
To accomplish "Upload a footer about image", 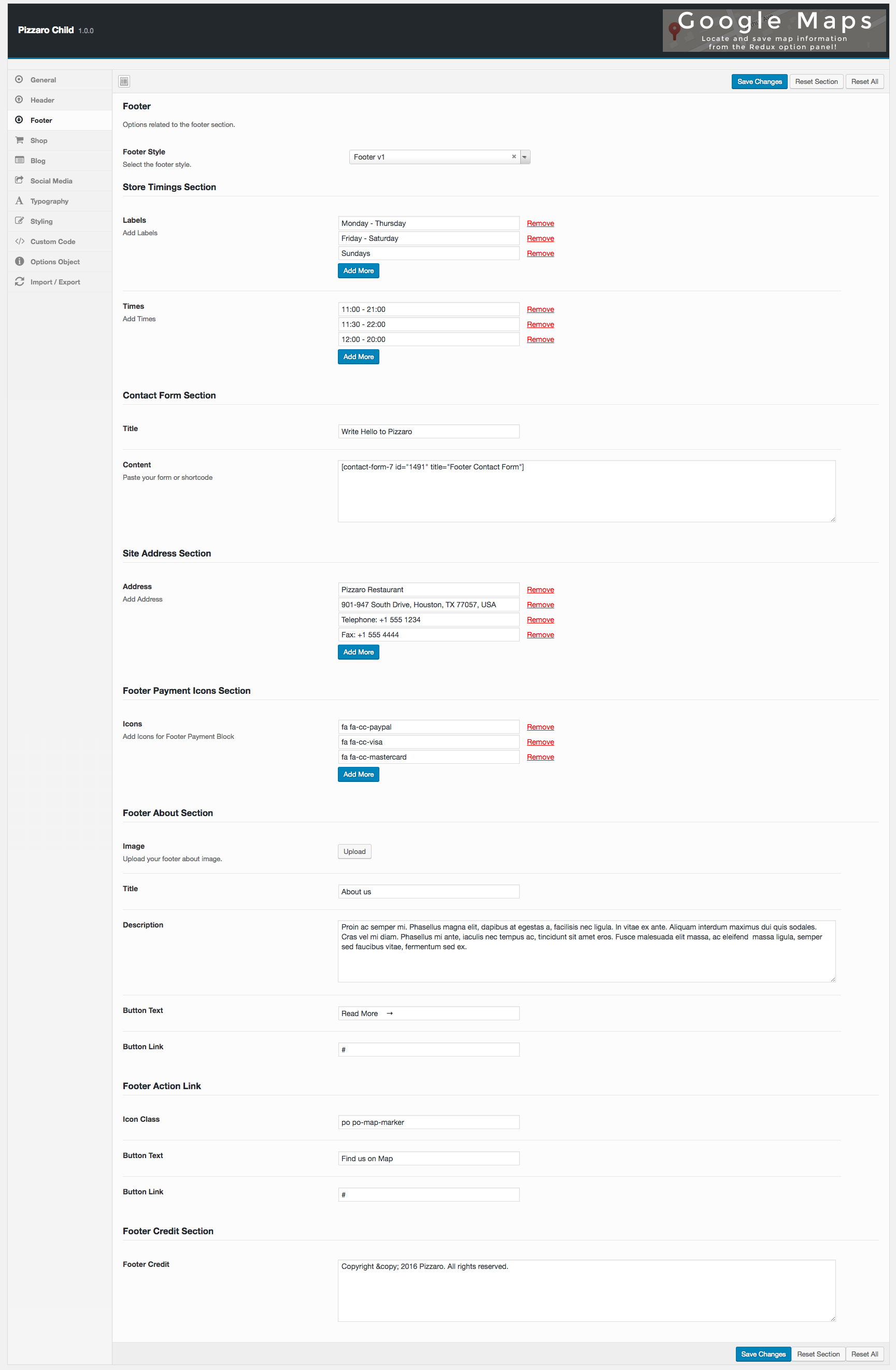I will click(354, 851).
